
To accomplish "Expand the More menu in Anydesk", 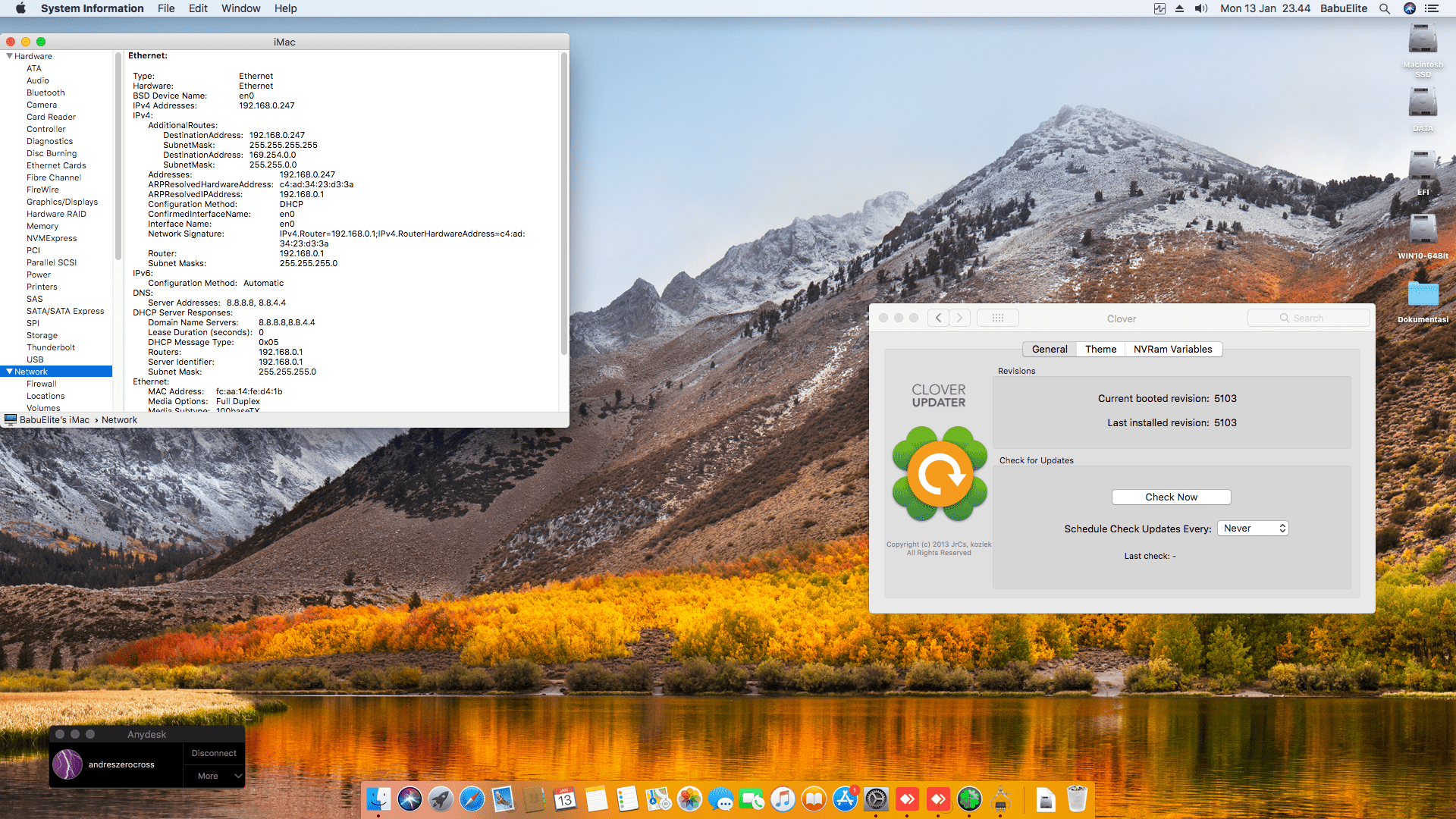I will (214, 776).
